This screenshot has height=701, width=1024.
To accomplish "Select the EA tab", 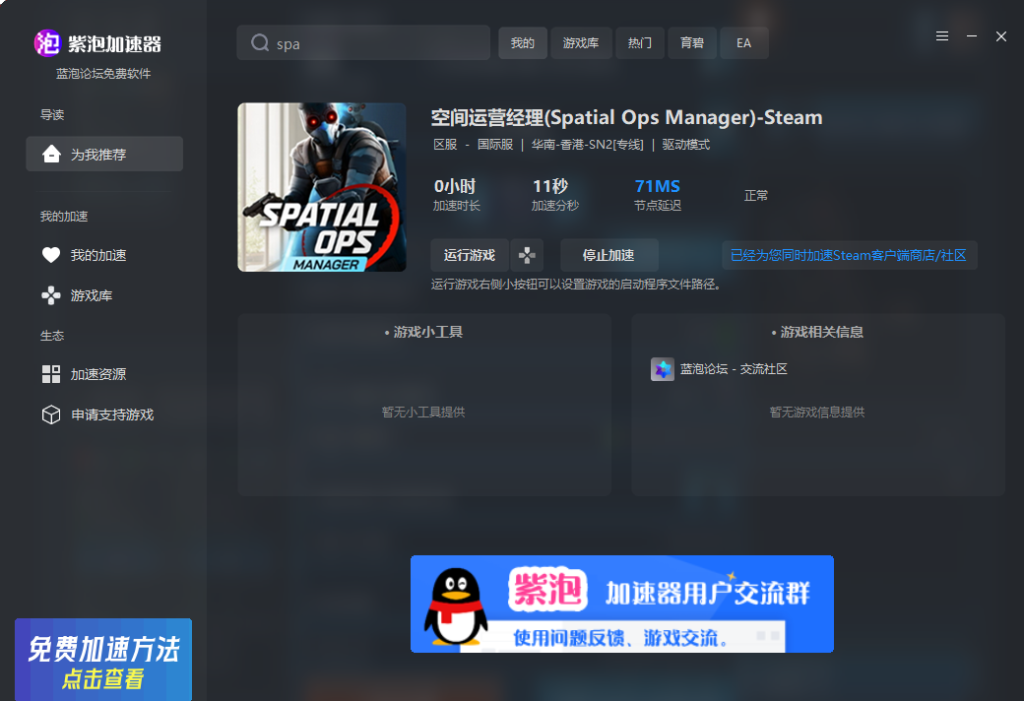I will click(744, 43).
